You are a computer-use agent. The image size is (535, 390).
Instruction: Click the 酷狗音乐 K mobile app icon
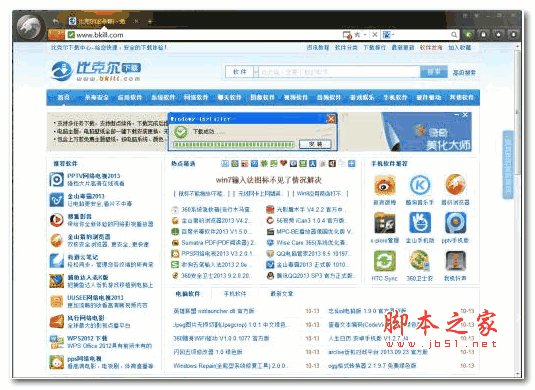click(420, 185)
